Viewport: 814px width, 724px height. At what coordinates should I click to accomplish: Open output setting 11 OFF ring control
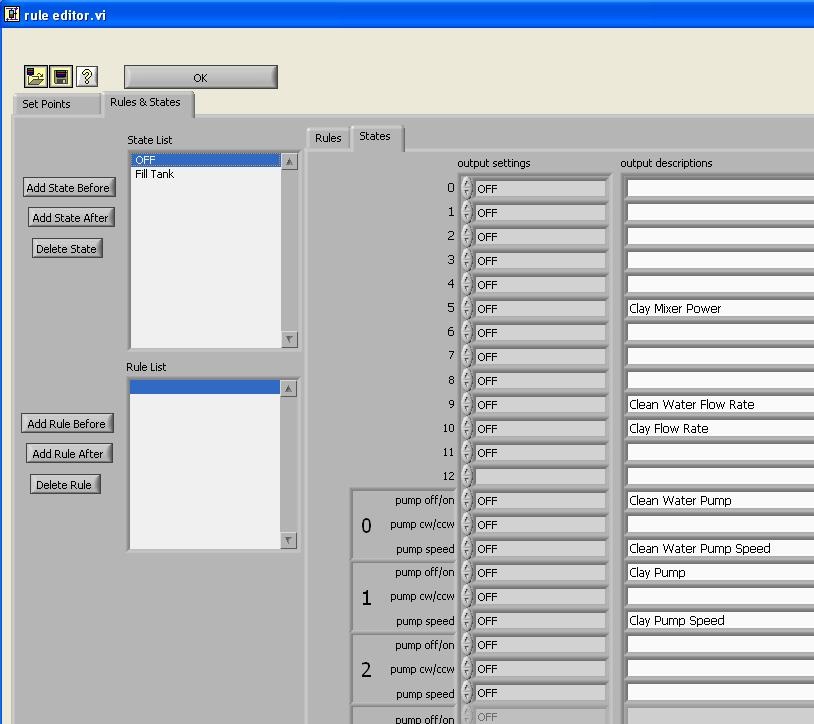point(540,453)
